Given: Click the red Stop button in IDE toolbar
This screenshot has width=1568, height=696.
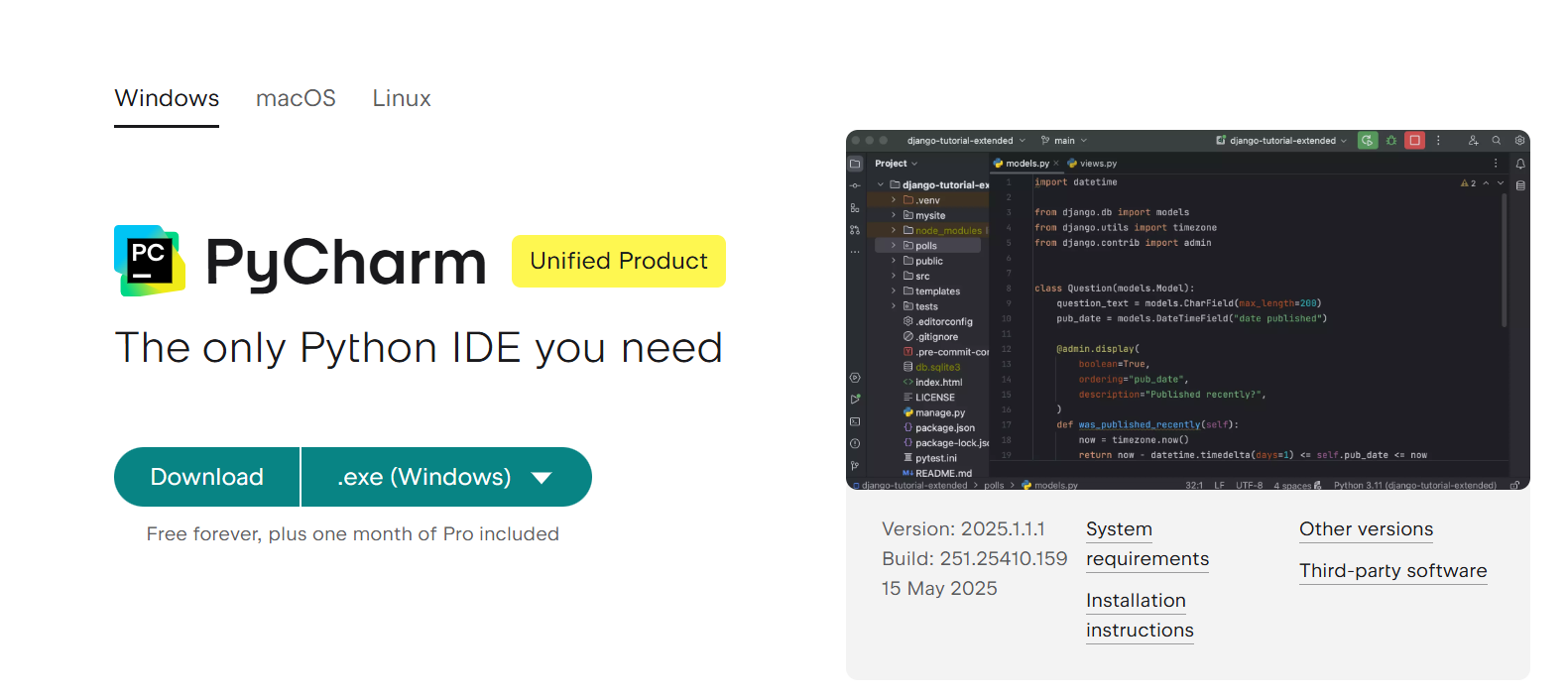Looking at the screenshot, I should pos(1415,141).
